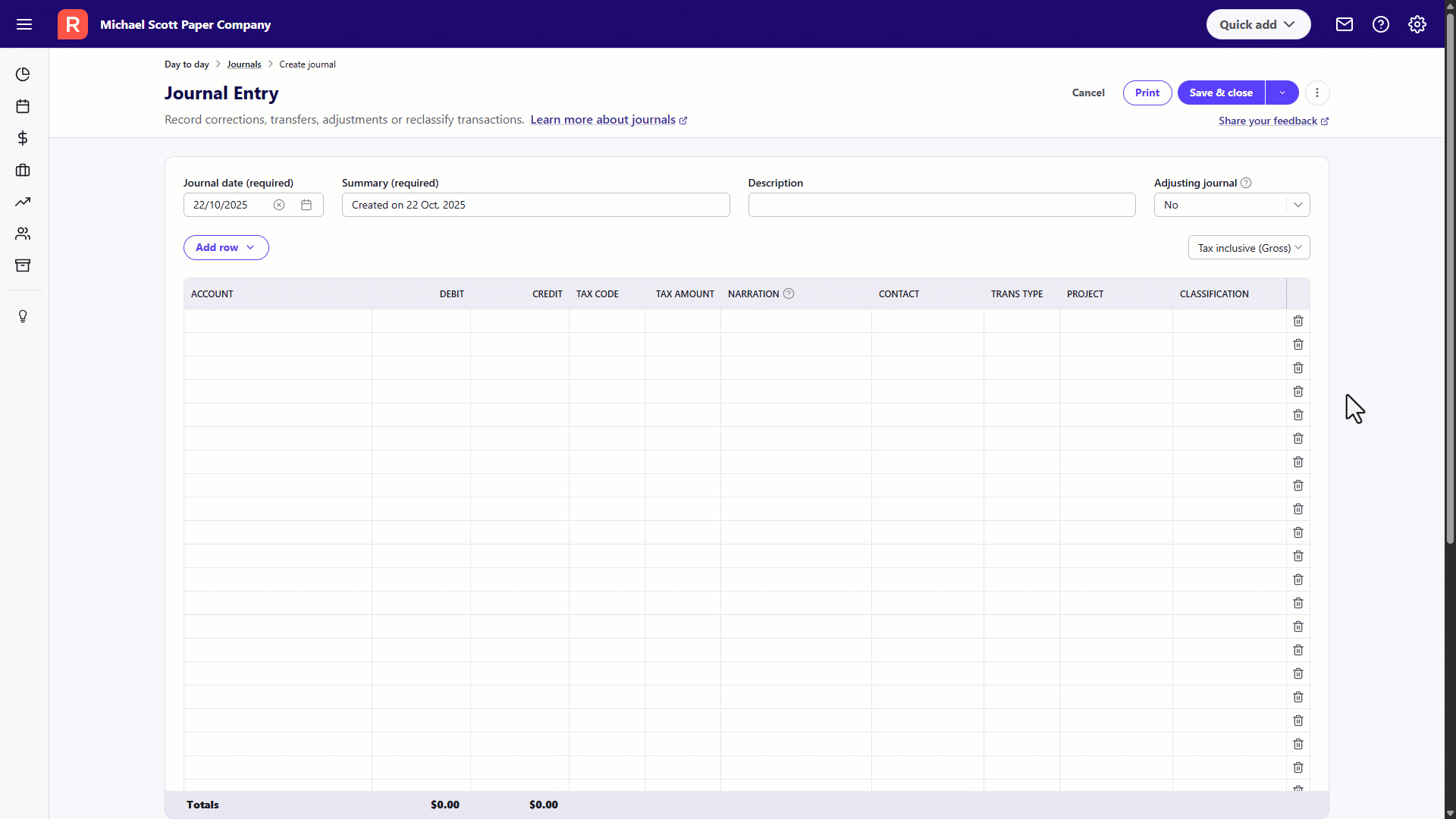Open the journal date calendar picker
The width and height of the screenshot is (1456, 819).
pyautogui.click(x=306, y=205)
